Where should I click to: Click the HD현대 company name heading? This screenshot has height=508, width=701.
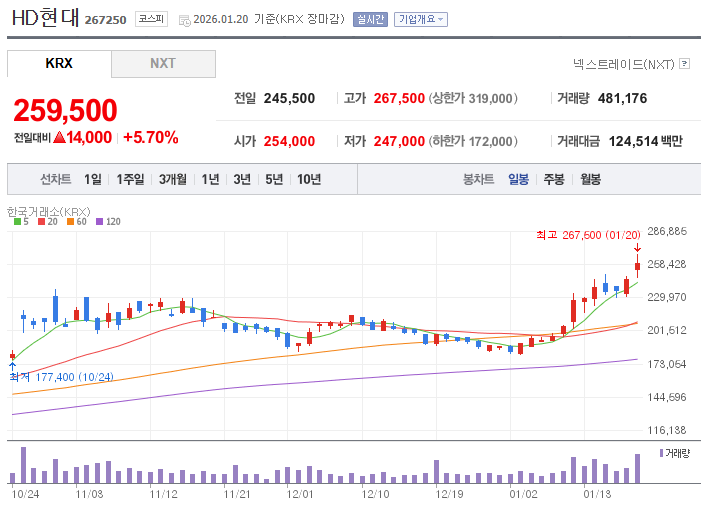pos(45,18)
